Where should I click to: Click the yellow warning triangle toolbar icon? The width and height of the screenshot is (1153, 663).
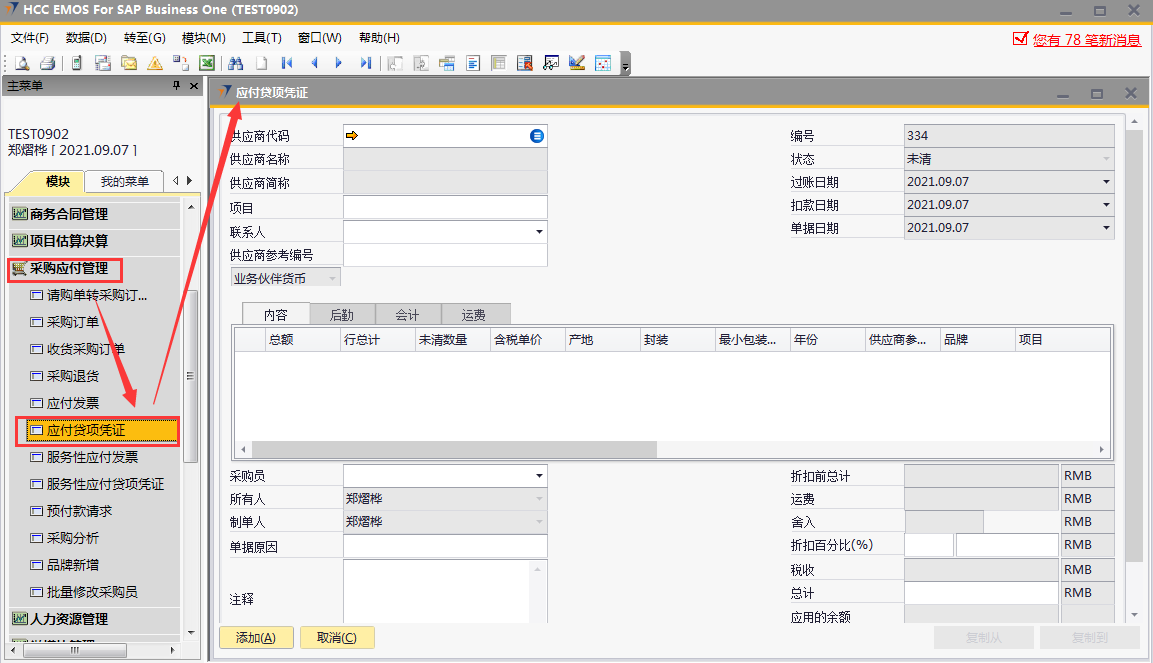155,63
